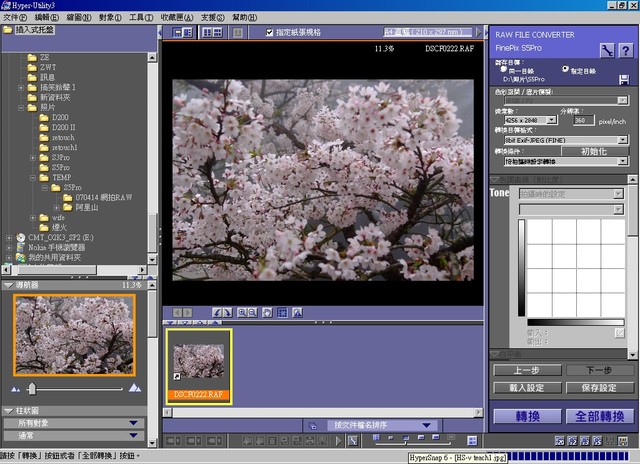The width and height of the screenshot is (640, 464).
Task: Select the DSCF0222.RAF thumbnail in filmstrip
Action: click(x=199, y=366)
